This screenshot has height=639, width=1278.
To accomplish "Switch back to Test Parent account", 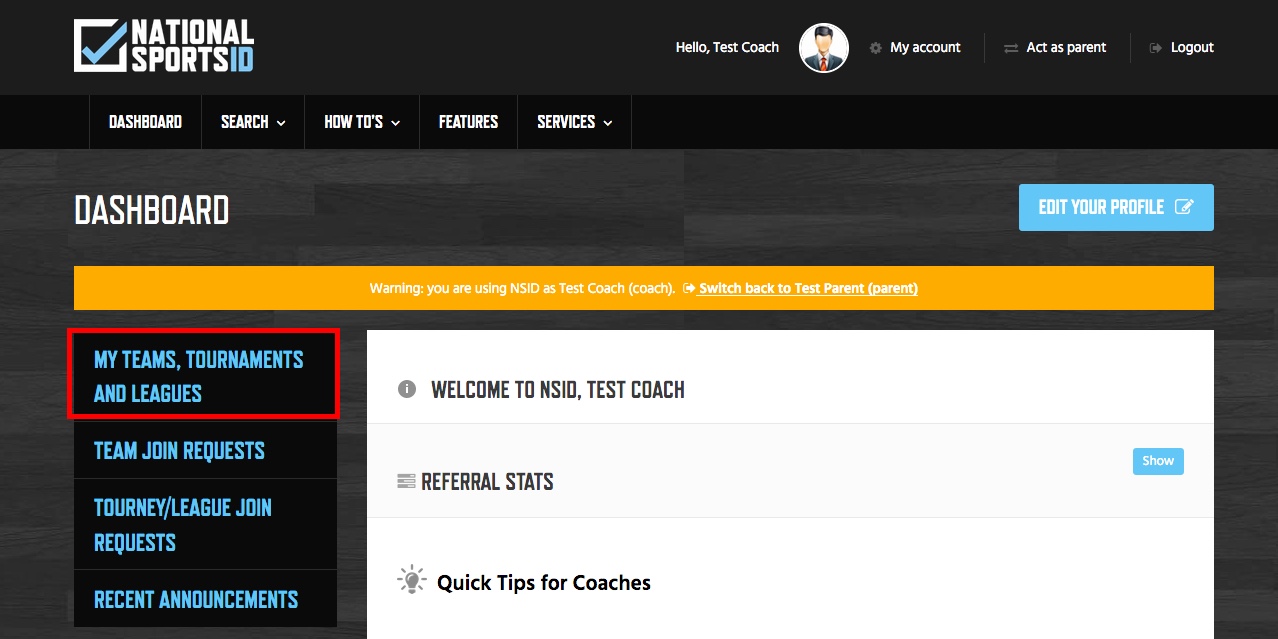I will 808,288.
